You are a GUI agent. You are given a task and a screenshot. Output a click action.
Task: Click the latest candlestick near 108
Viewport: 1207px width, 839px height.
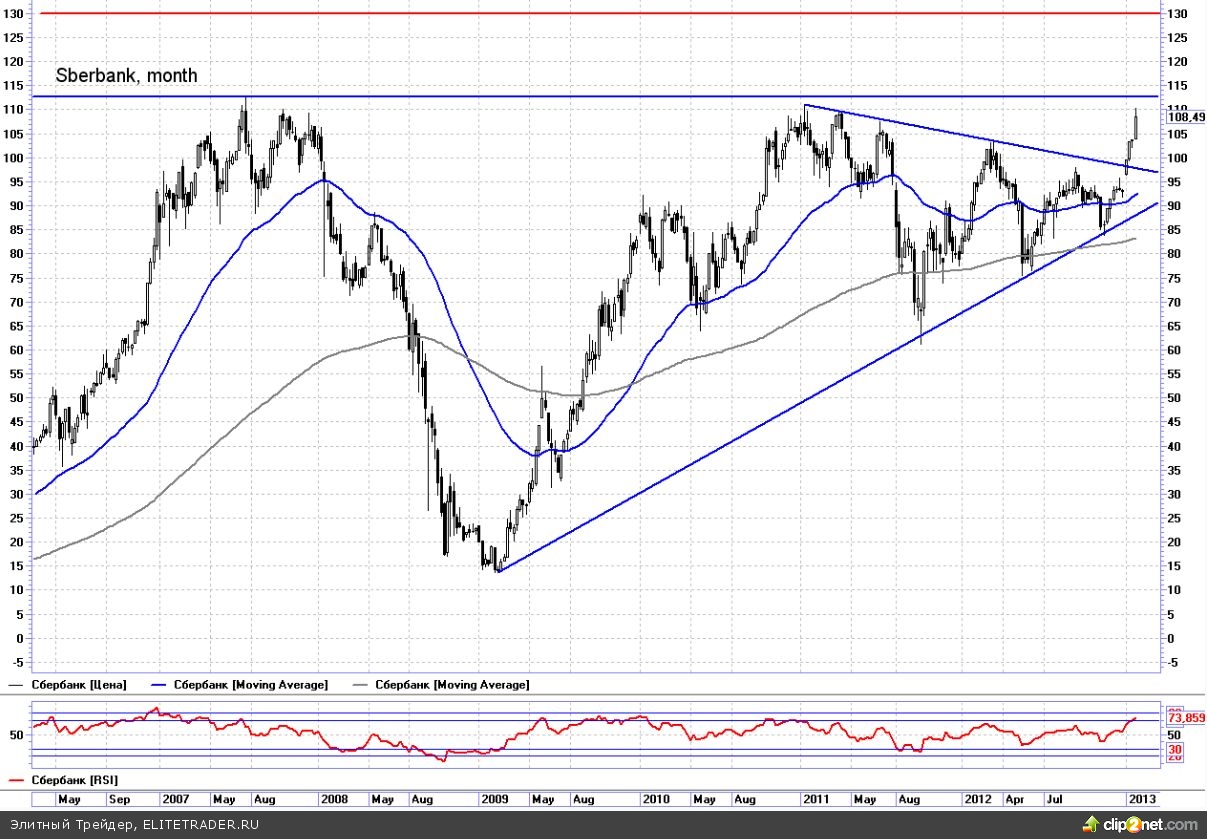(x=1136, y=125)
